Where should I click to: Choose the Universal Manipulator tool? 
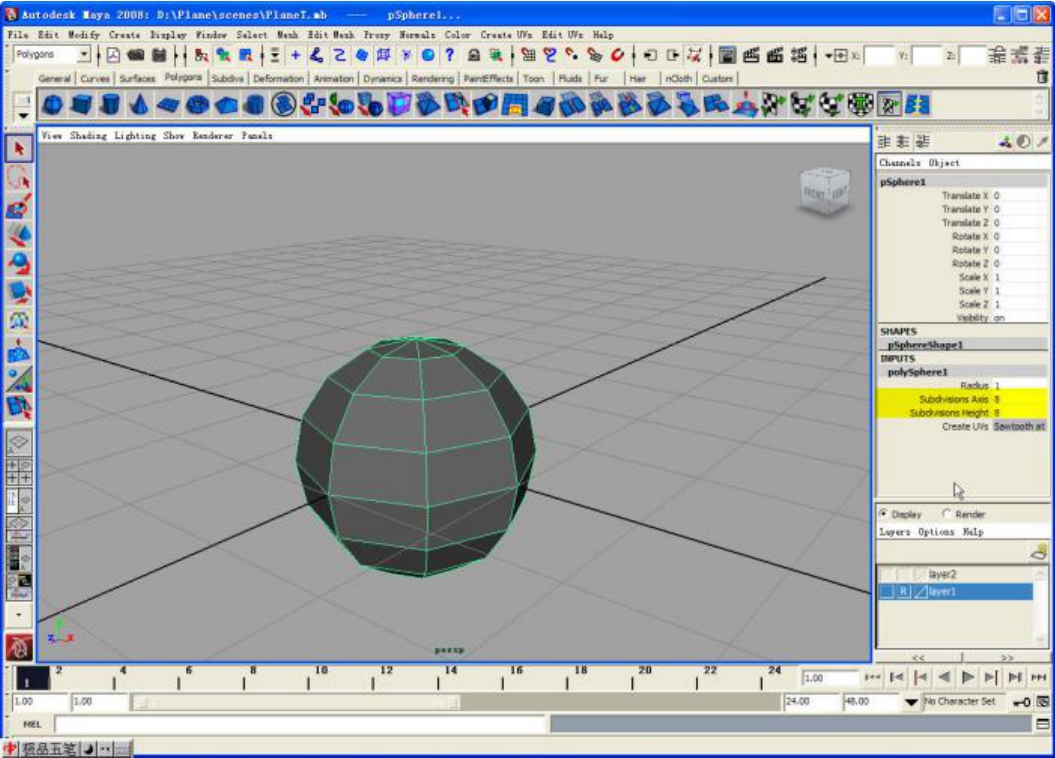point(19,321)
